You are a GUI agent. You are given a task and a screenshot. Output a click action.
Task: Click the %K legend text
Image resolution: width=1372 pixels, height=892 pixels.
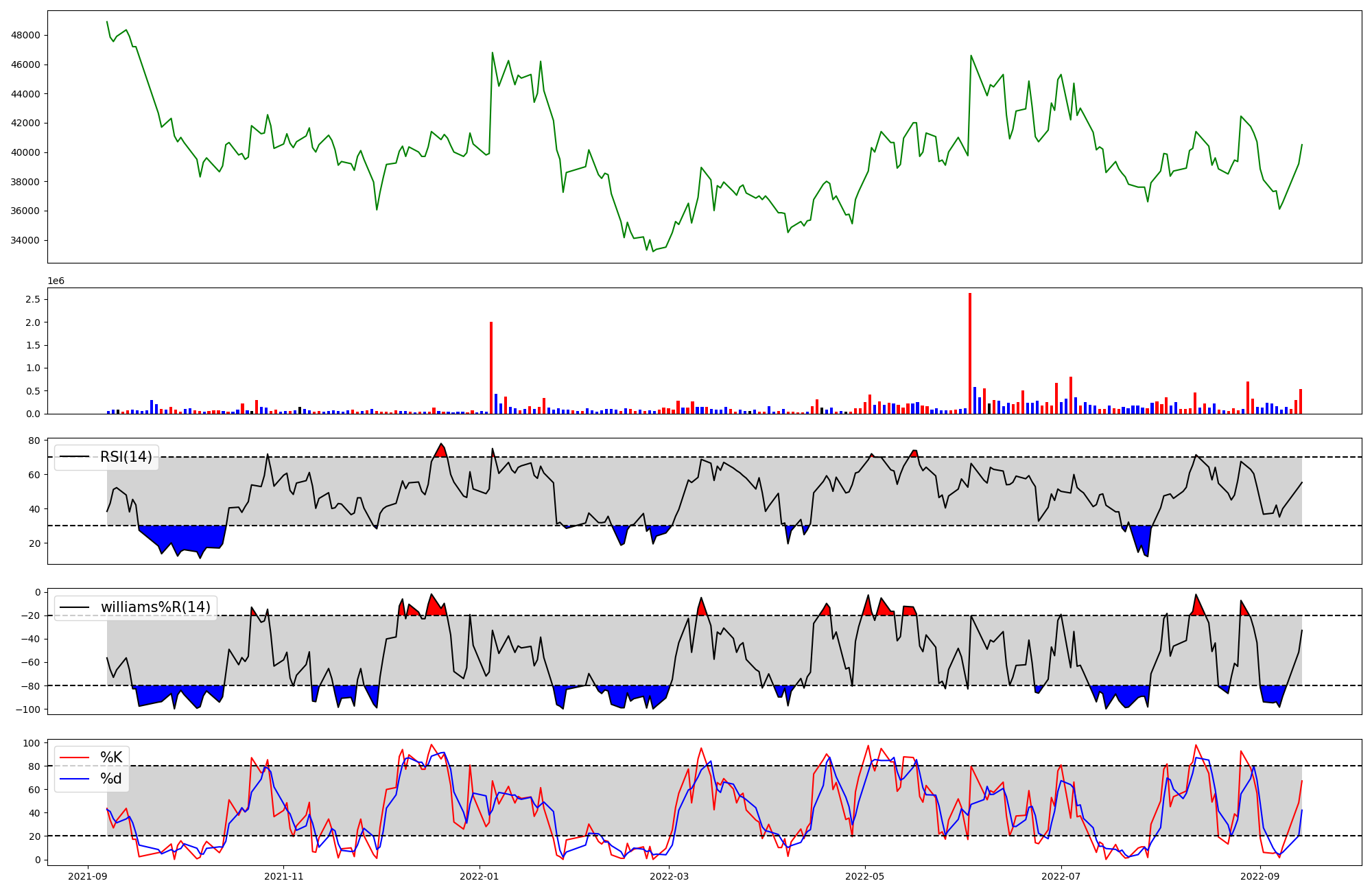[111, 758]
